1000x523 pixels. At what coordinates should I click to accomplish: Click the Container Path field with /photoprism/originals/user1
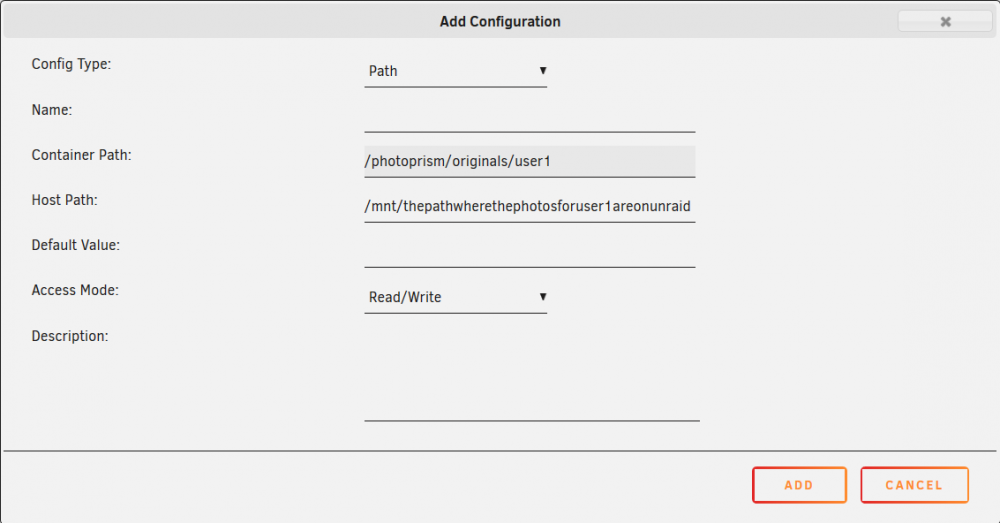pos(529,161)
